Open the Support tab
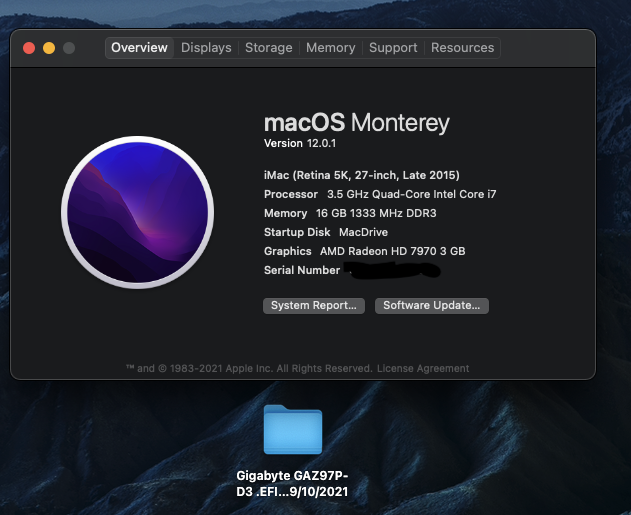 point(393,48)
